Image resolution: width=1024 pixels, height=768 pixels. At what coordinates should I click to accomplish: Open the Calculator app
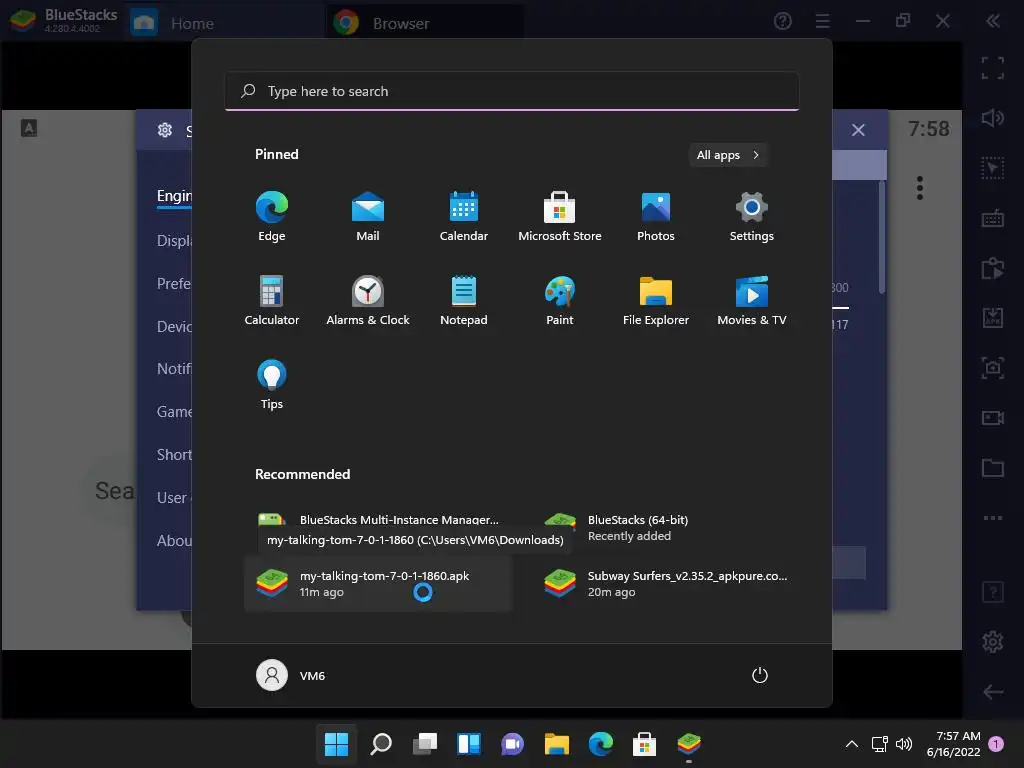coord(272,300)
